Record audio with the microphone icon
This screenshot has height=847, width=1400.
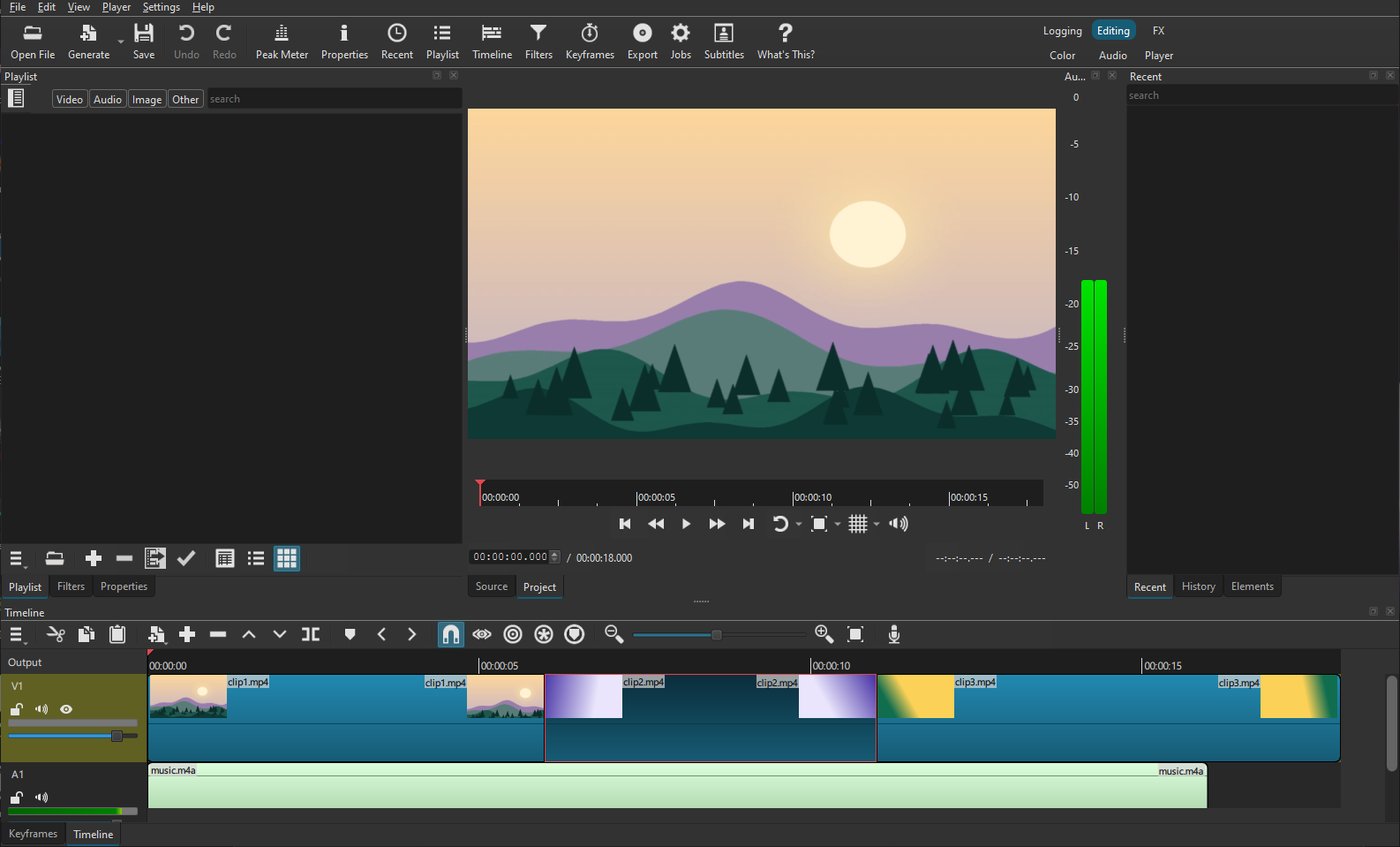894,634
